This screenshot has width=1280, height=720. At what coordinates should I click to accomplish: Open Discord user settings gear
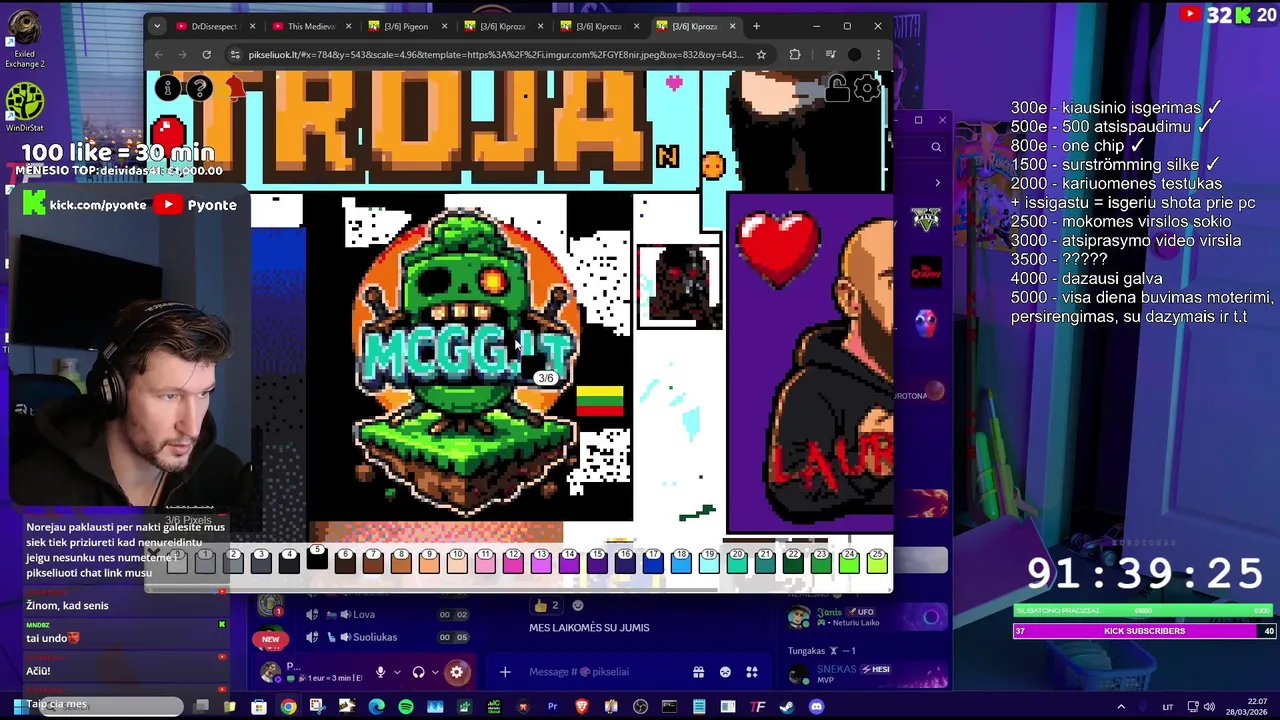click(x=457, y=672)
